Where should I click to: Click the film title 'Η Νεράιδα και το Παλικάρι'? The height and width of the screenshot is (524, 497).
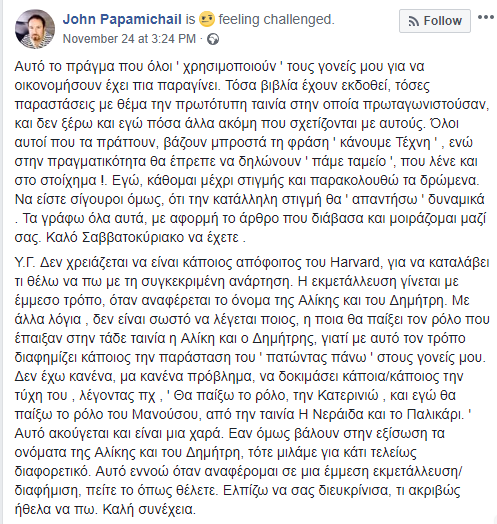click(x=381, y=414)
